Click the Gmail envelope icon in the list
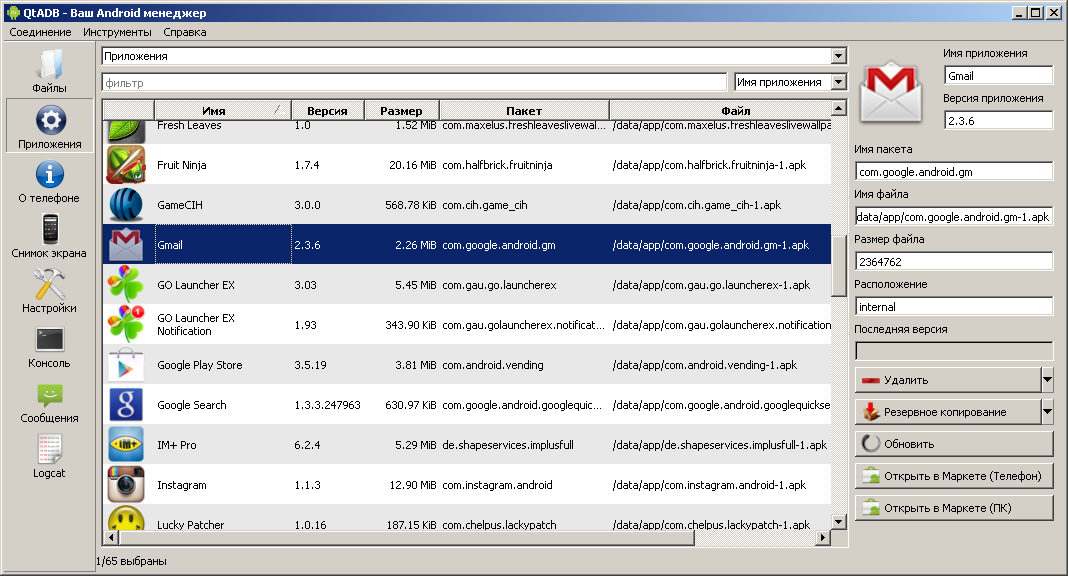This screenshot has height=576, width=1068. 126,245
